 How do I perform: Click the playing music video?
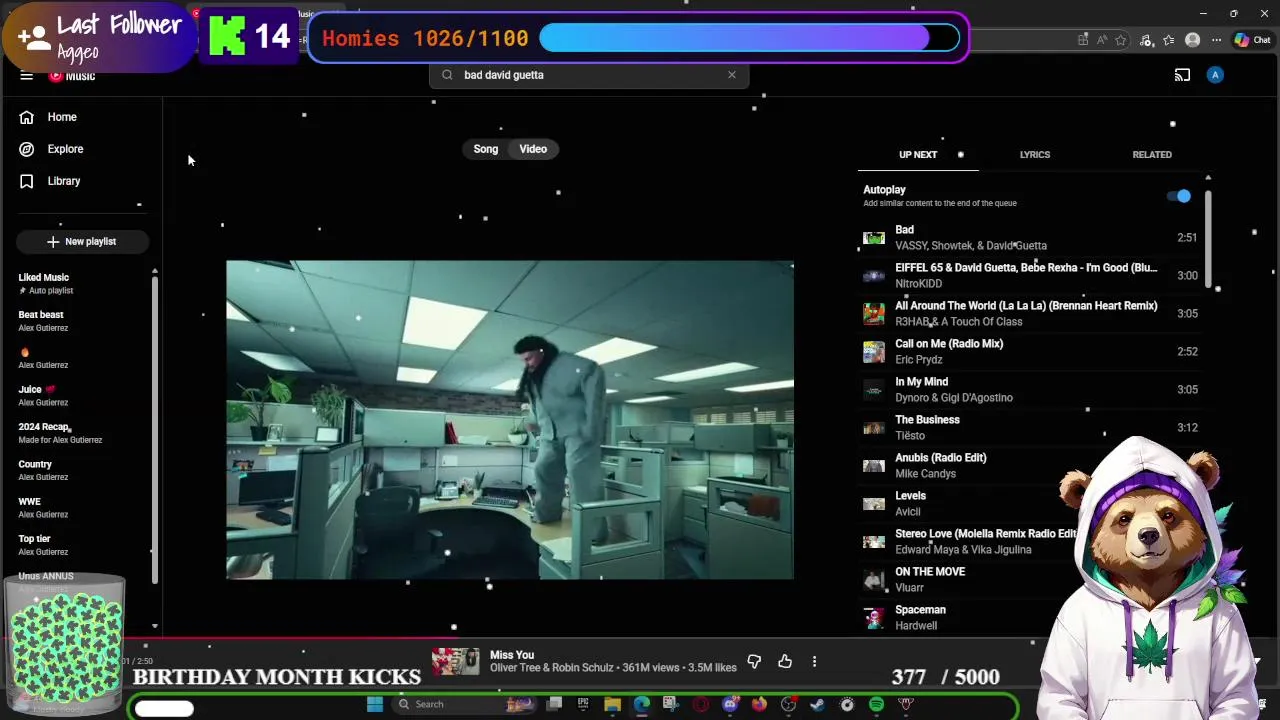coord(510,420)
